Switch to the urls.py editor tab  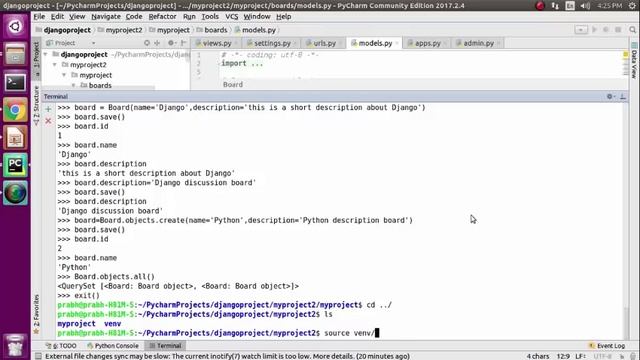tap(324, 43)
